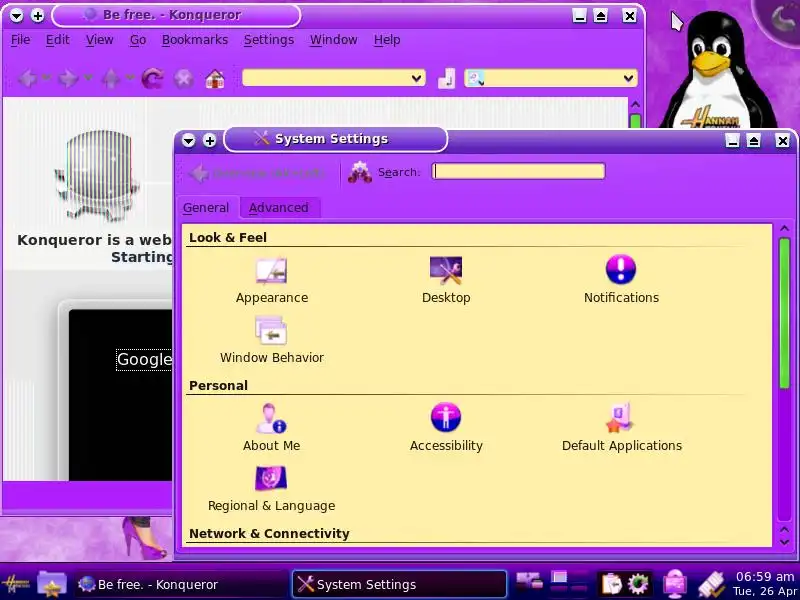Click the search provider icon in Konqueror search box
Screen dimensions: 800x600
pos(476,78)
